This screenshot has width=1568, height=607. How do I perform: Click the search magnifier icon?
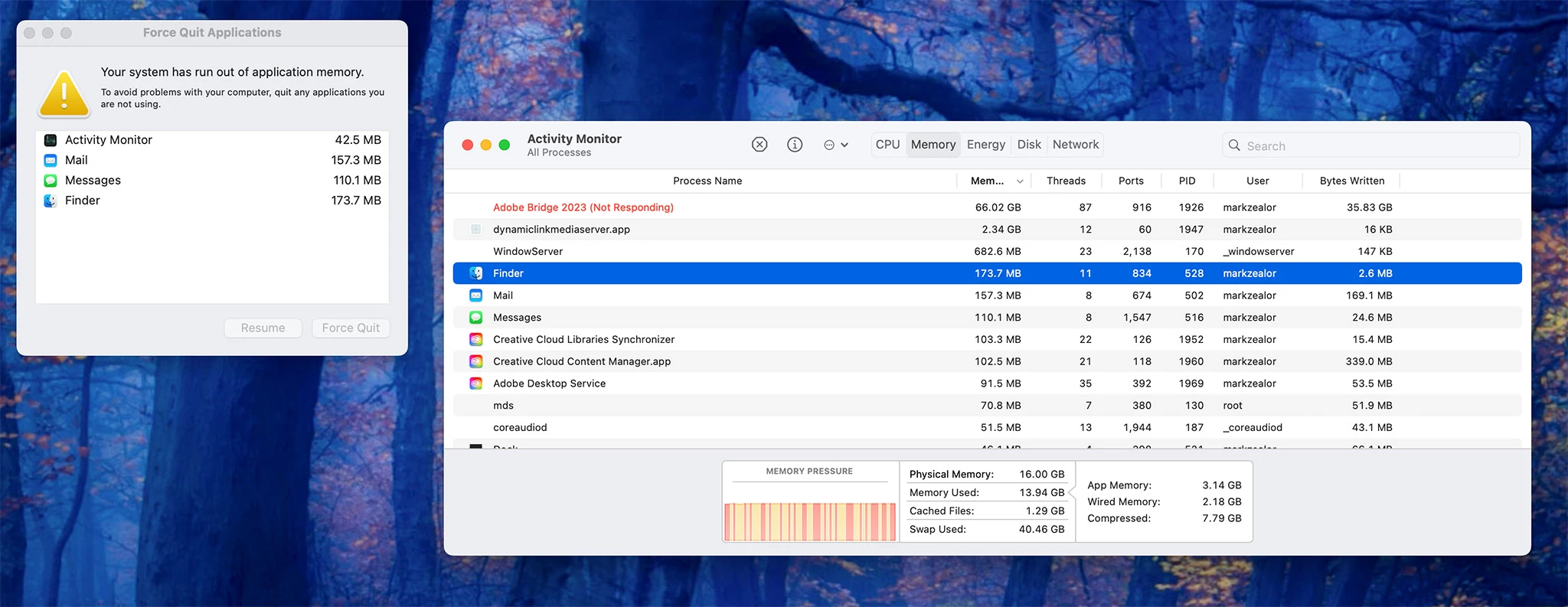1234,145
